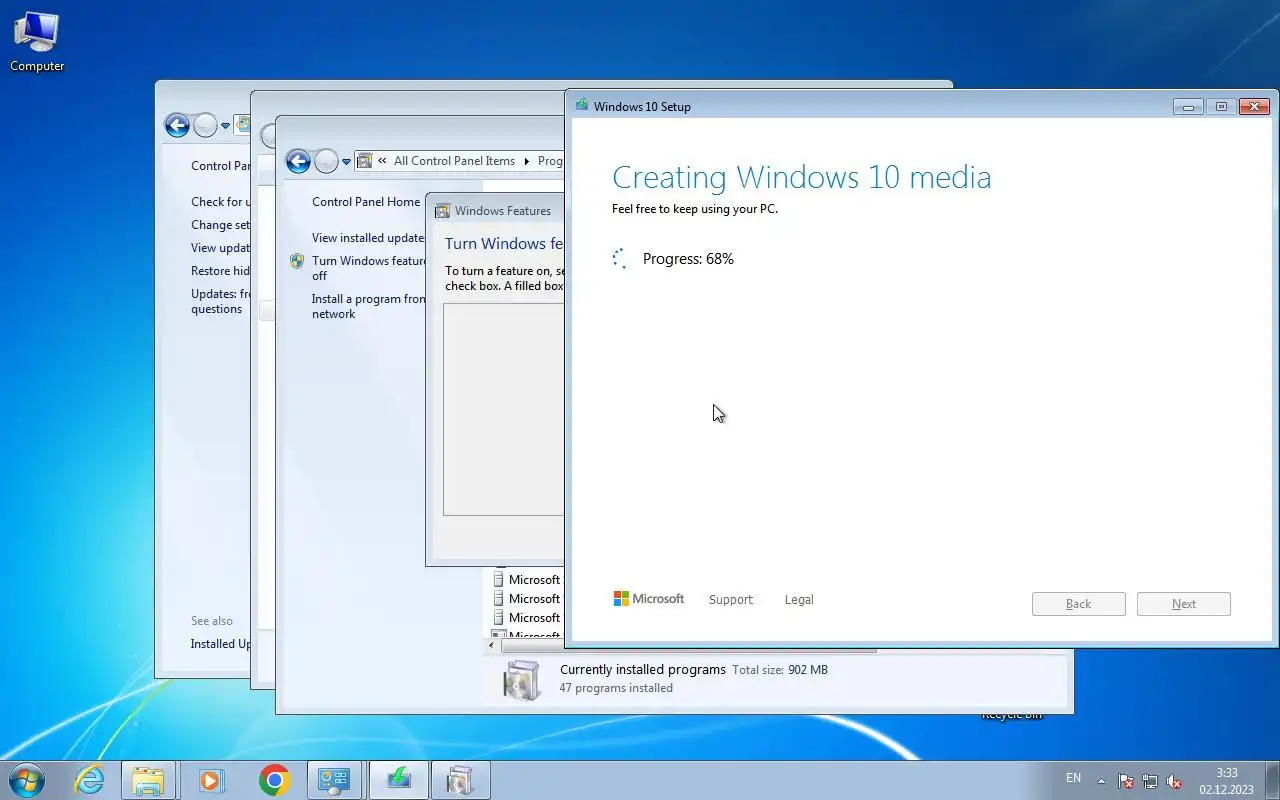This screenshot has height=800, width=1280.
Task: Click the disabled Back button in Setup
Action: pyautogui.click(x=1079, y=604)
